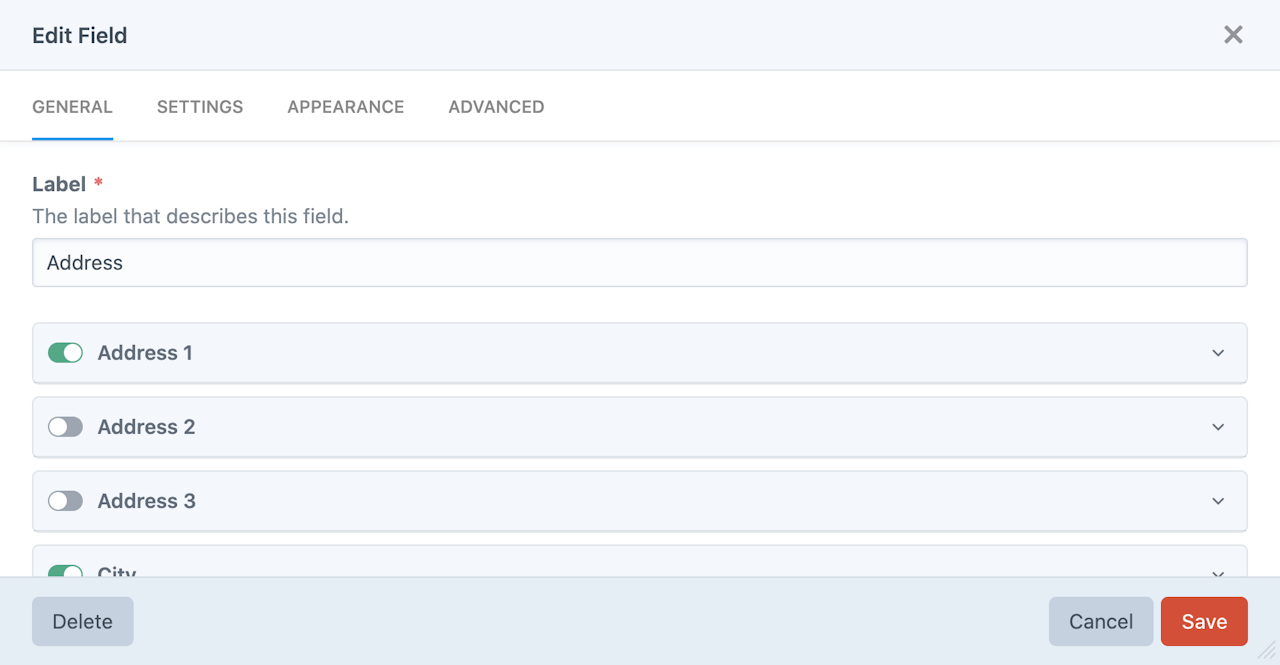The image size is (1280, 665).
Task: Click the Label text input field
Action: [640, 263]
